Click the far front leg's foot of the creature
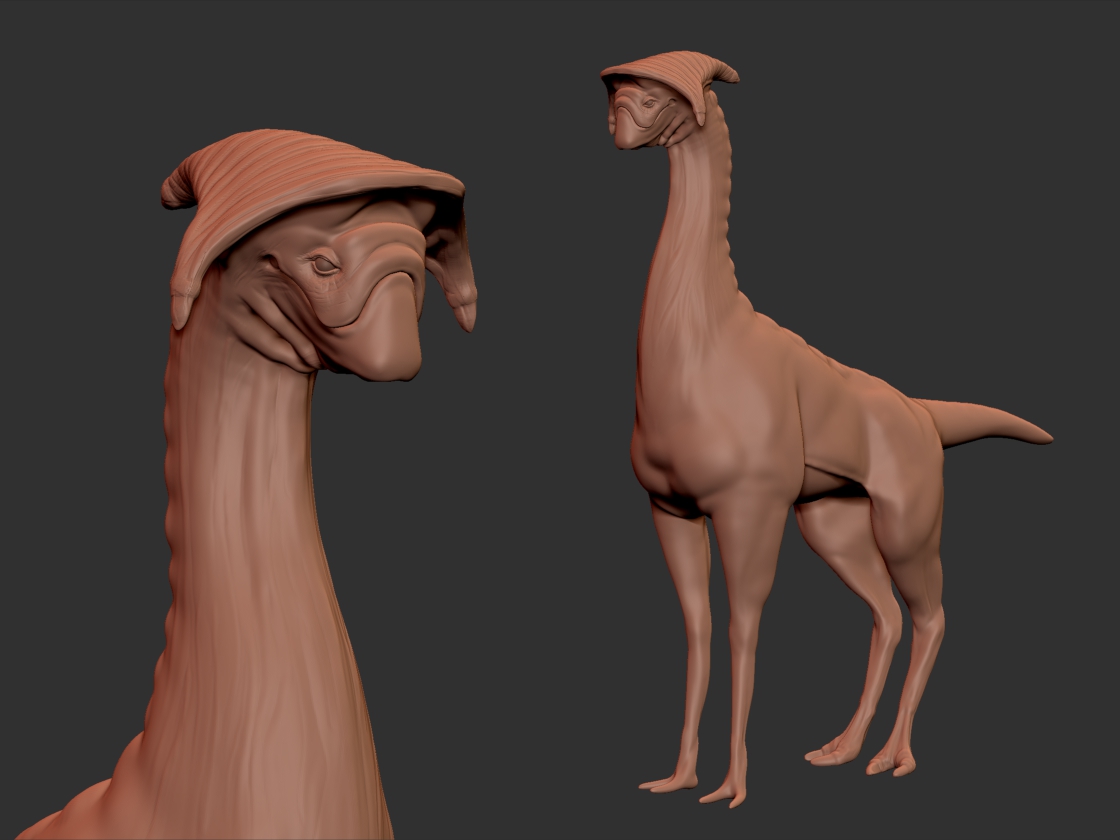 (668, 784)
